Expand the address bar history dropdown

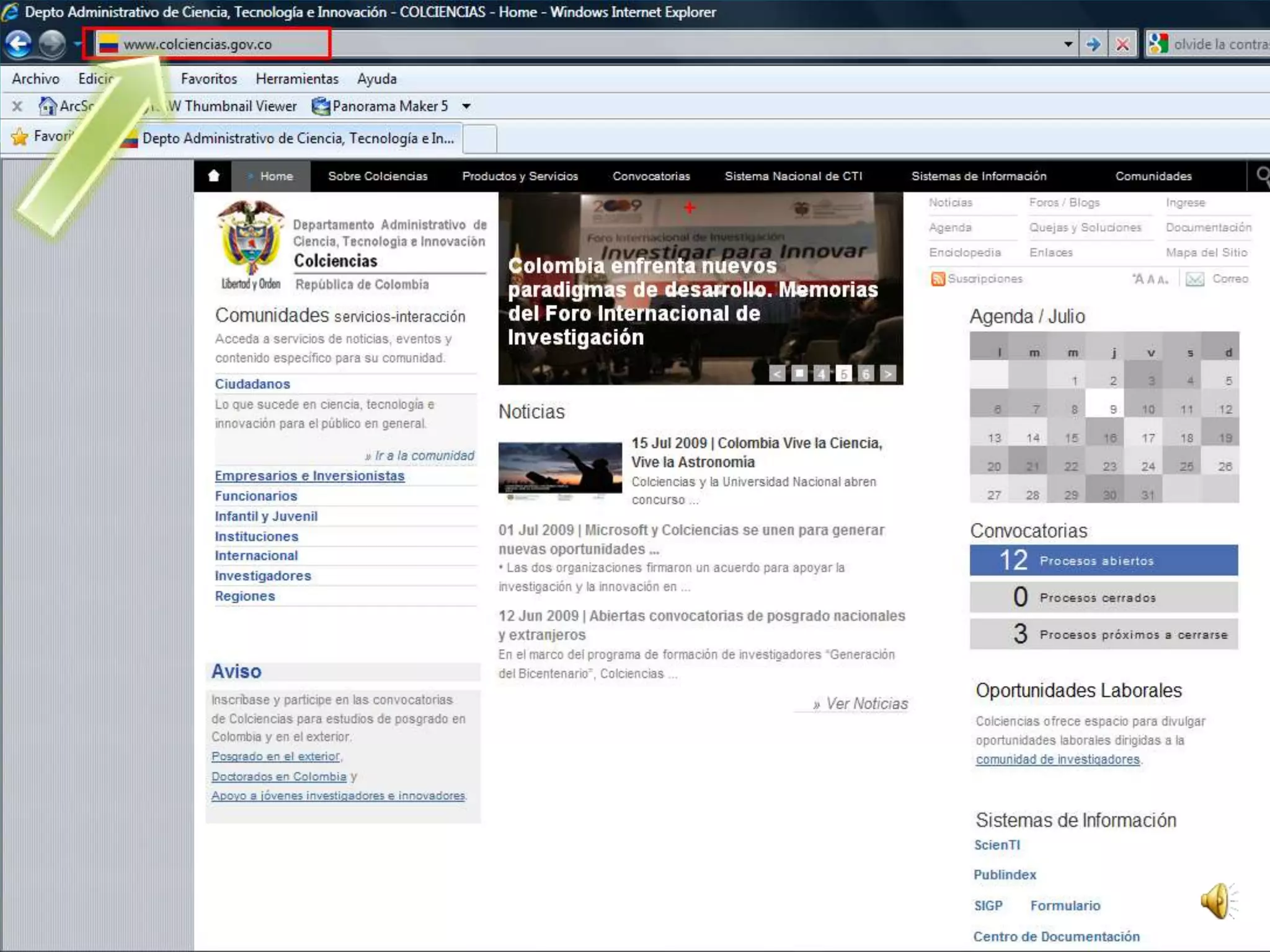[1068, 44]
